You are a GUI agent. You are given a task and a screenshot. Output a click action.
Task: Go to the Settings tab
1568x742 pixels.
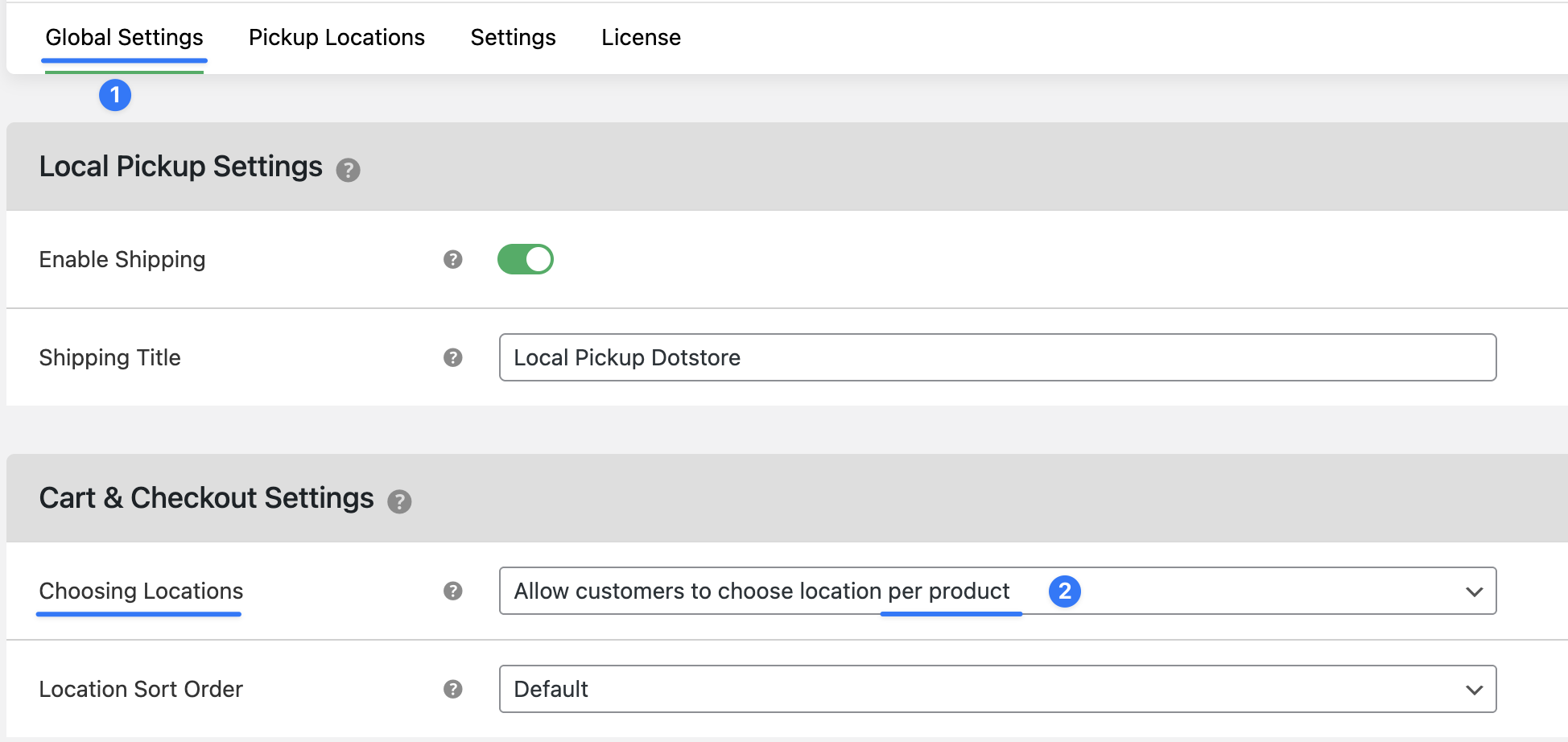[x=513, y=38]
